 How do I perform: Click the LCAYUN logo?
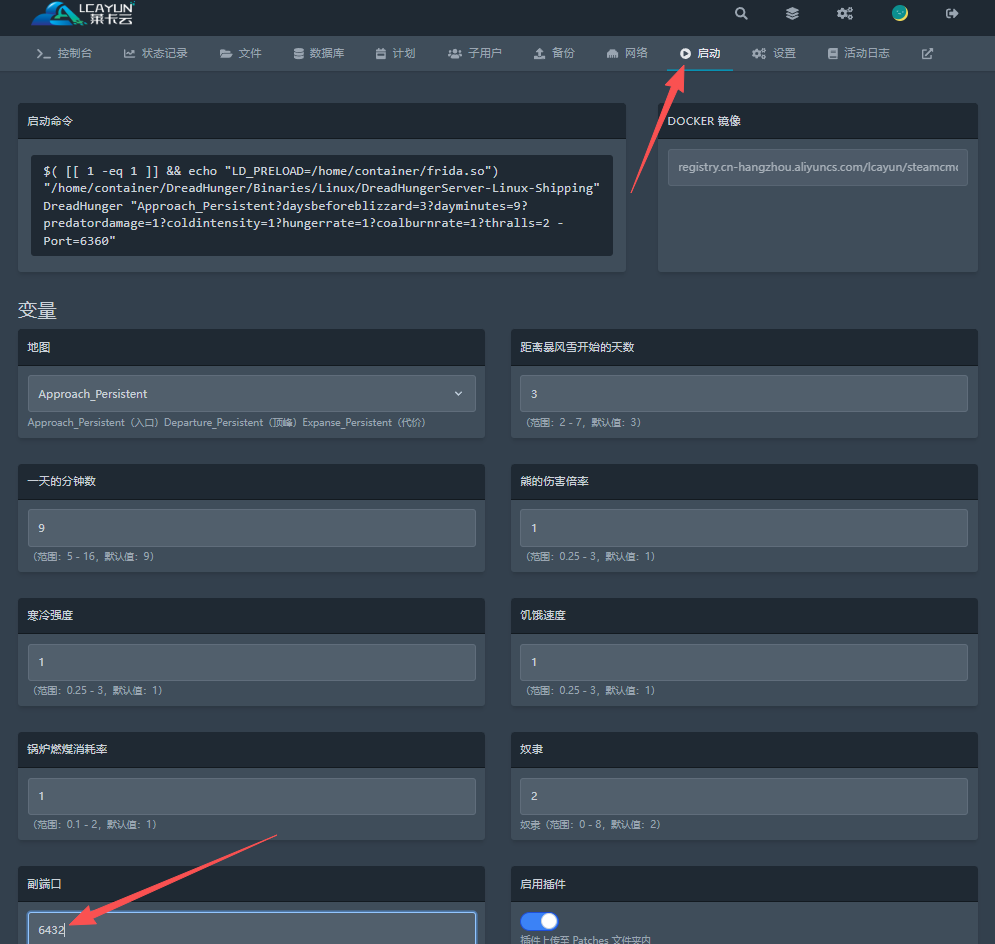(83, 13)
